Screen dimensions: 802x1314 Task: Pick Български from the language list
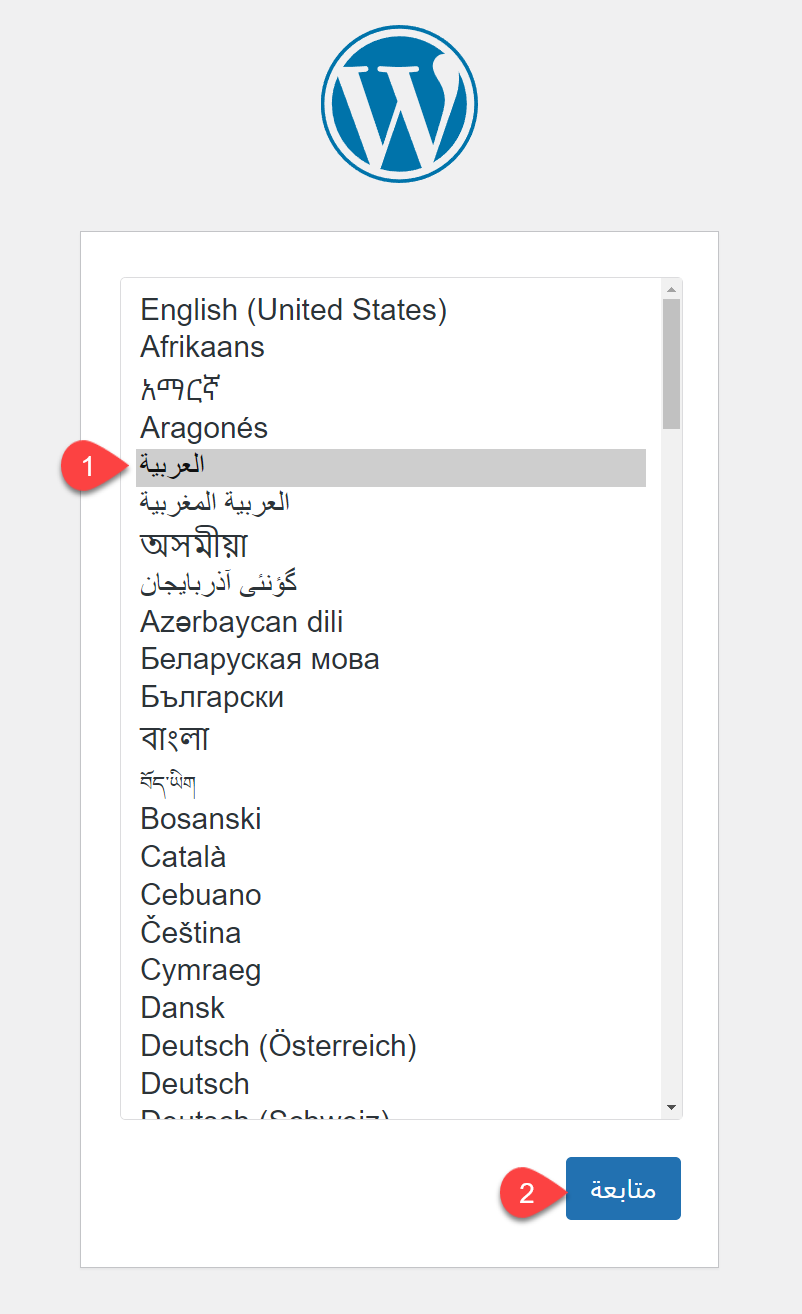(212, 697)
